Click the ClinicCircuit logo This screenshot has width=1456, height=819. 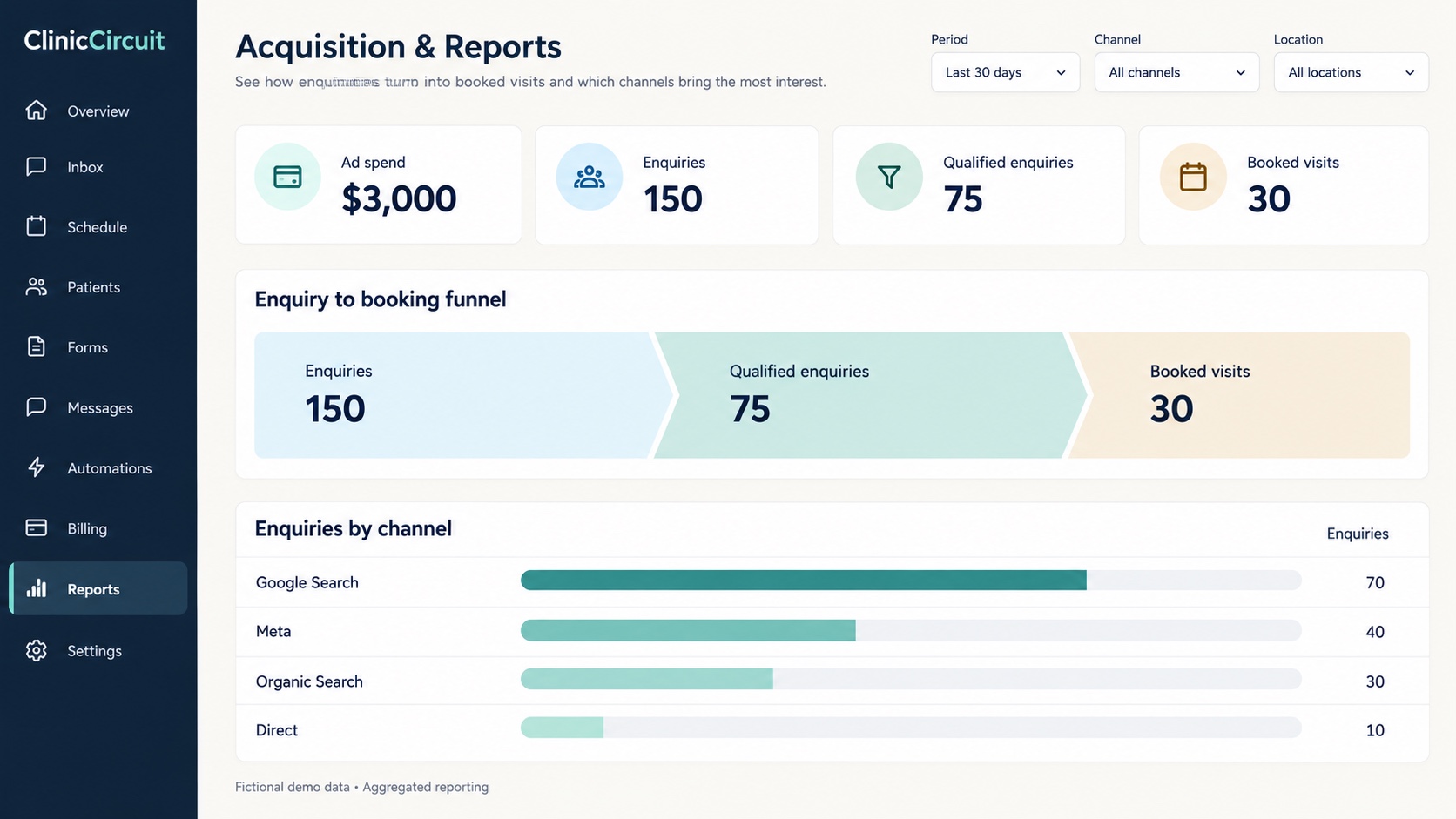(x=94, y=40)
